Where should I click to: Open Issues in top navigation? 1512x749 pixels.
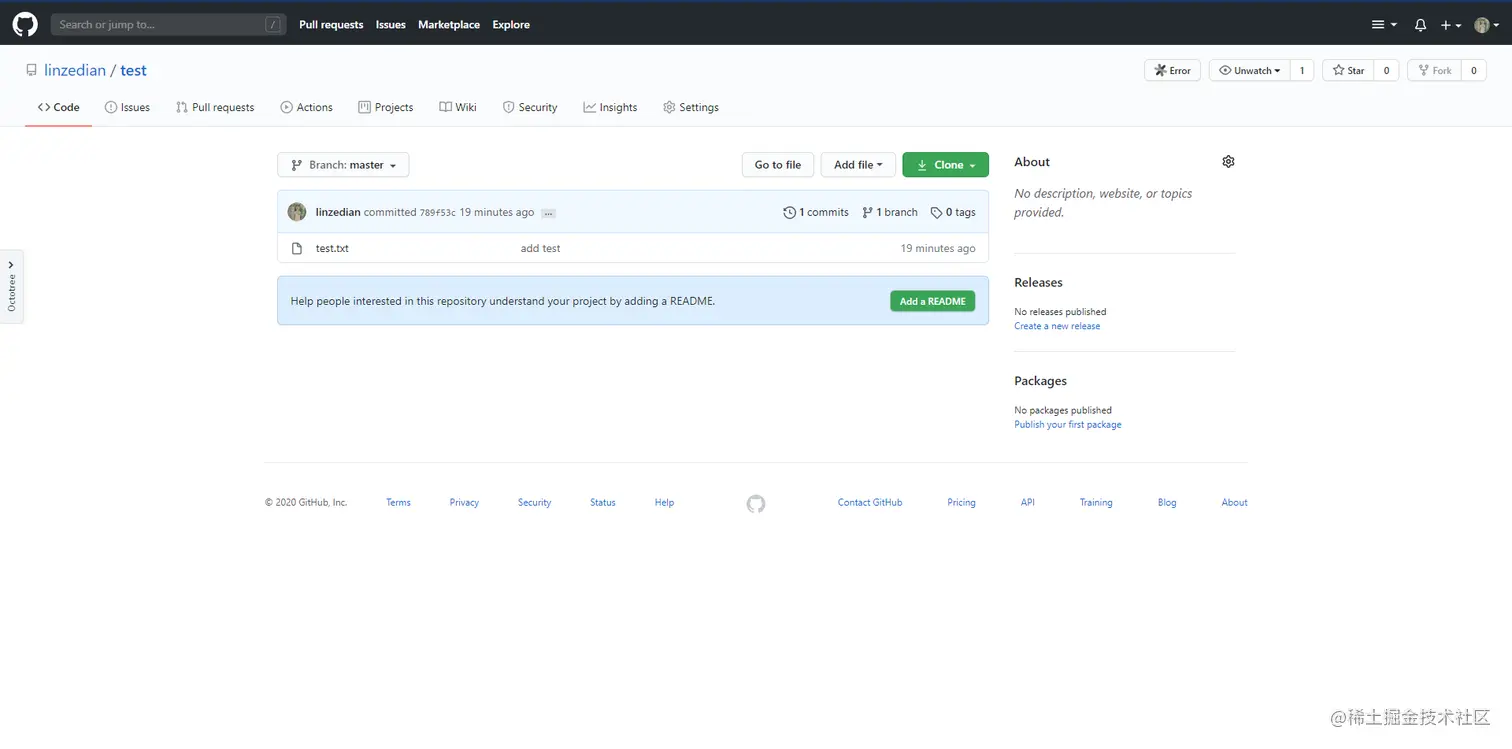pyautogui.click(x=391, y=25)
